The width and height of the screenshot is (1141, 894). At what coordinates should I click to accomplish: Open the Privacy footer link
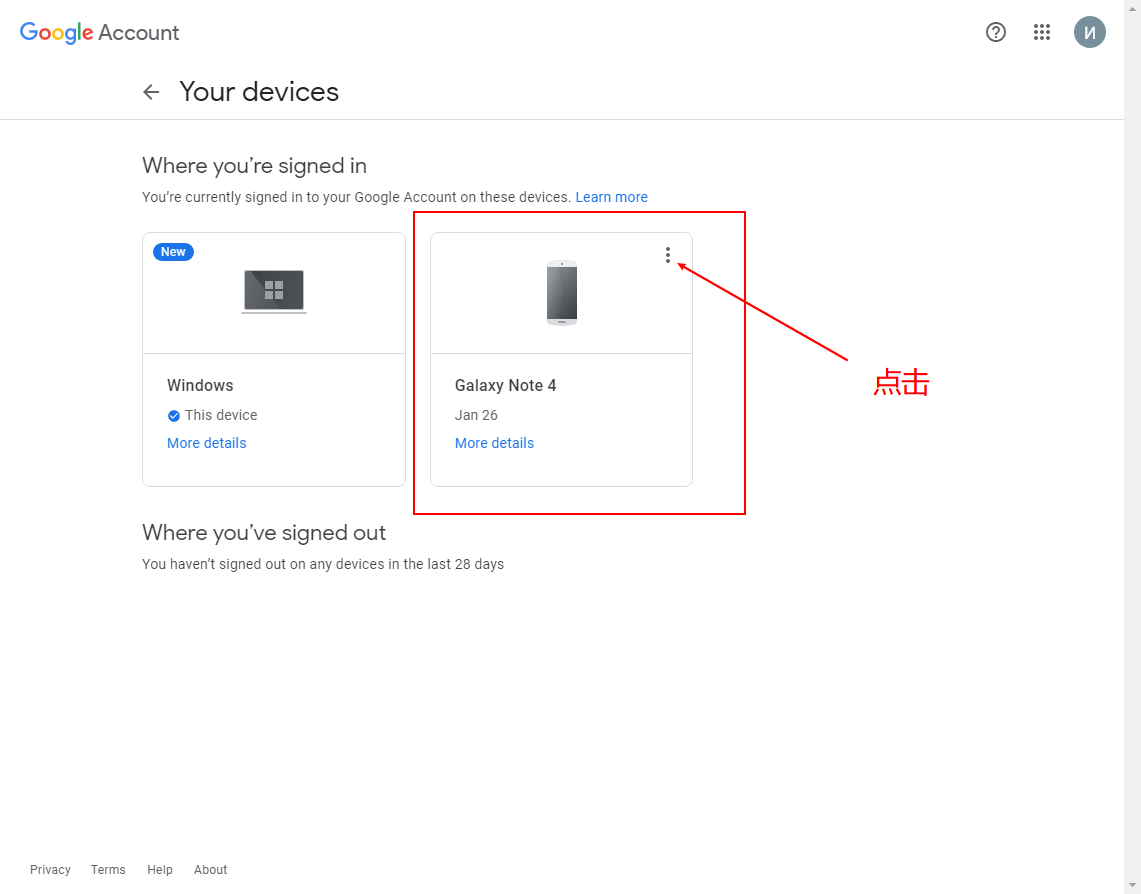(50, 869)
